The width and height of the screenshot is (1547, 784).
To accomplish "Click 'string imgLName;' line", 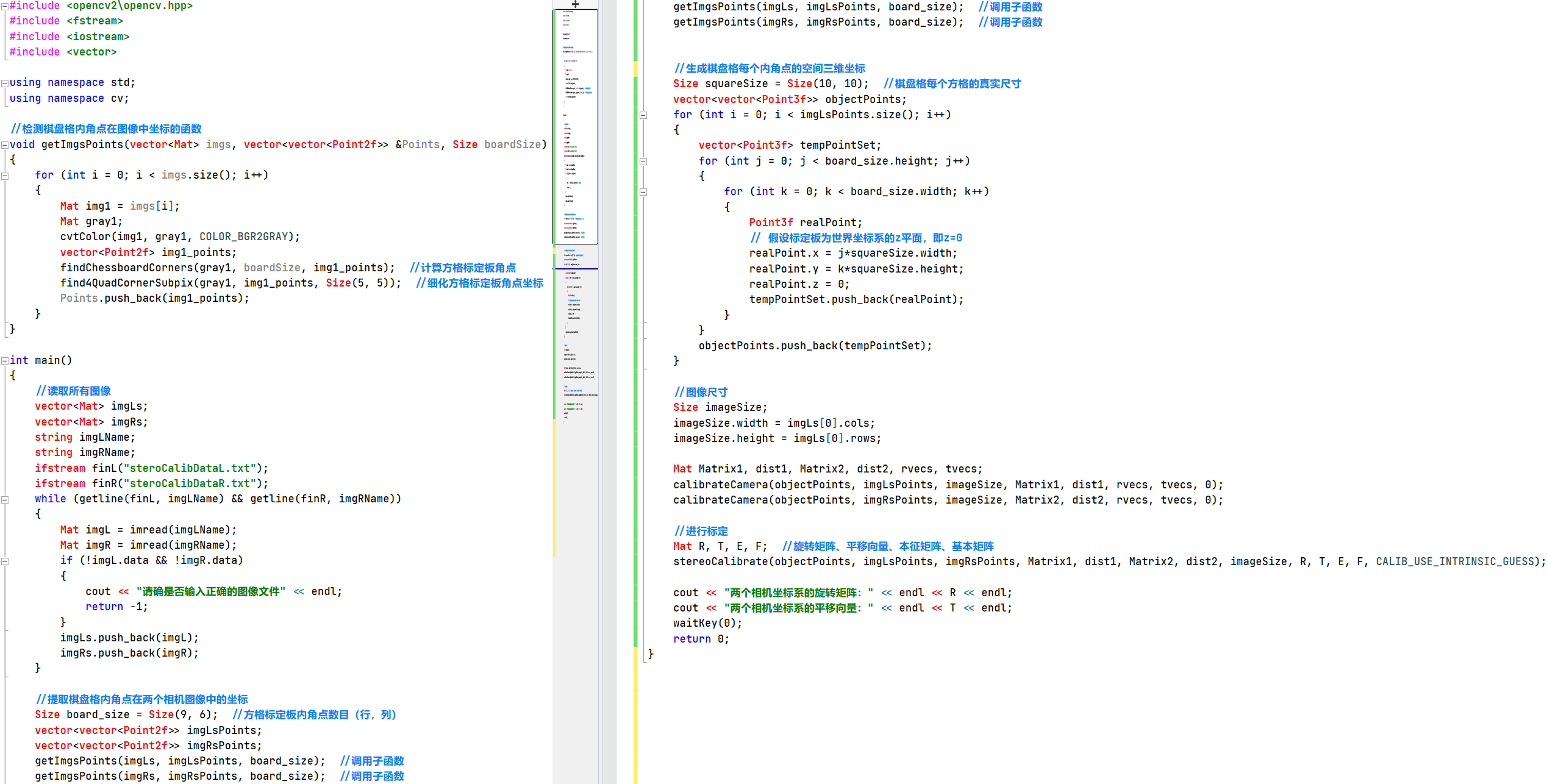I will pyautogui.click(x=85, y=437).
